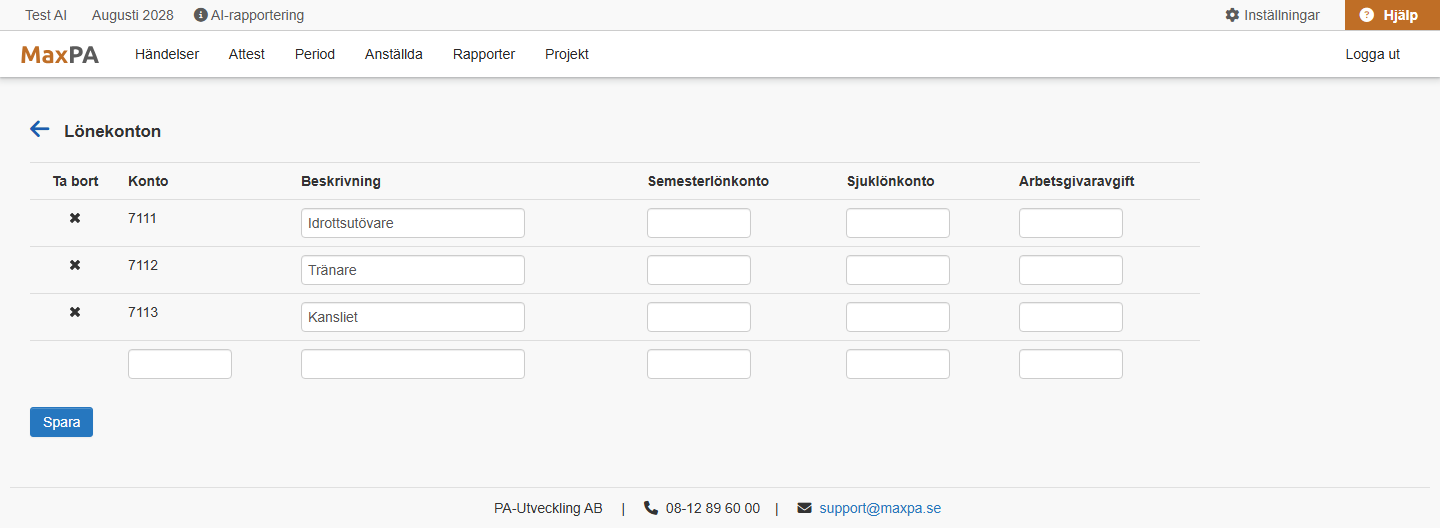Click account number 7112 text
This screenshot has height=528, width=1440.
143,265
